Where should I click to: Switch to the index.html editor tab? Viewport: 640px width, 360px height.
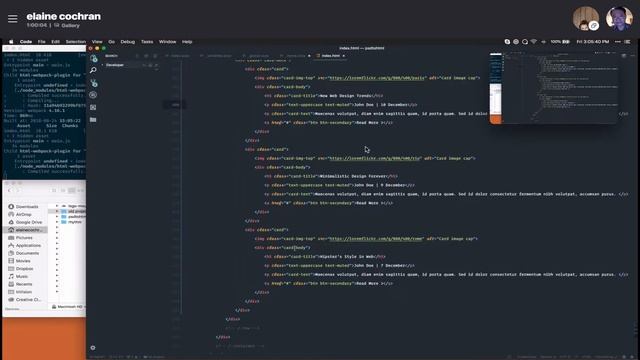click(x=330, y=56)
